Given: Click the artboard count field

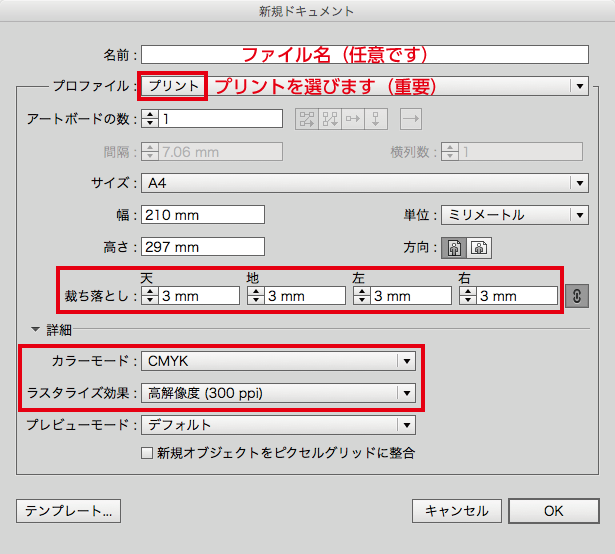Looking at the screenshot, I should [x=220, y=118].
